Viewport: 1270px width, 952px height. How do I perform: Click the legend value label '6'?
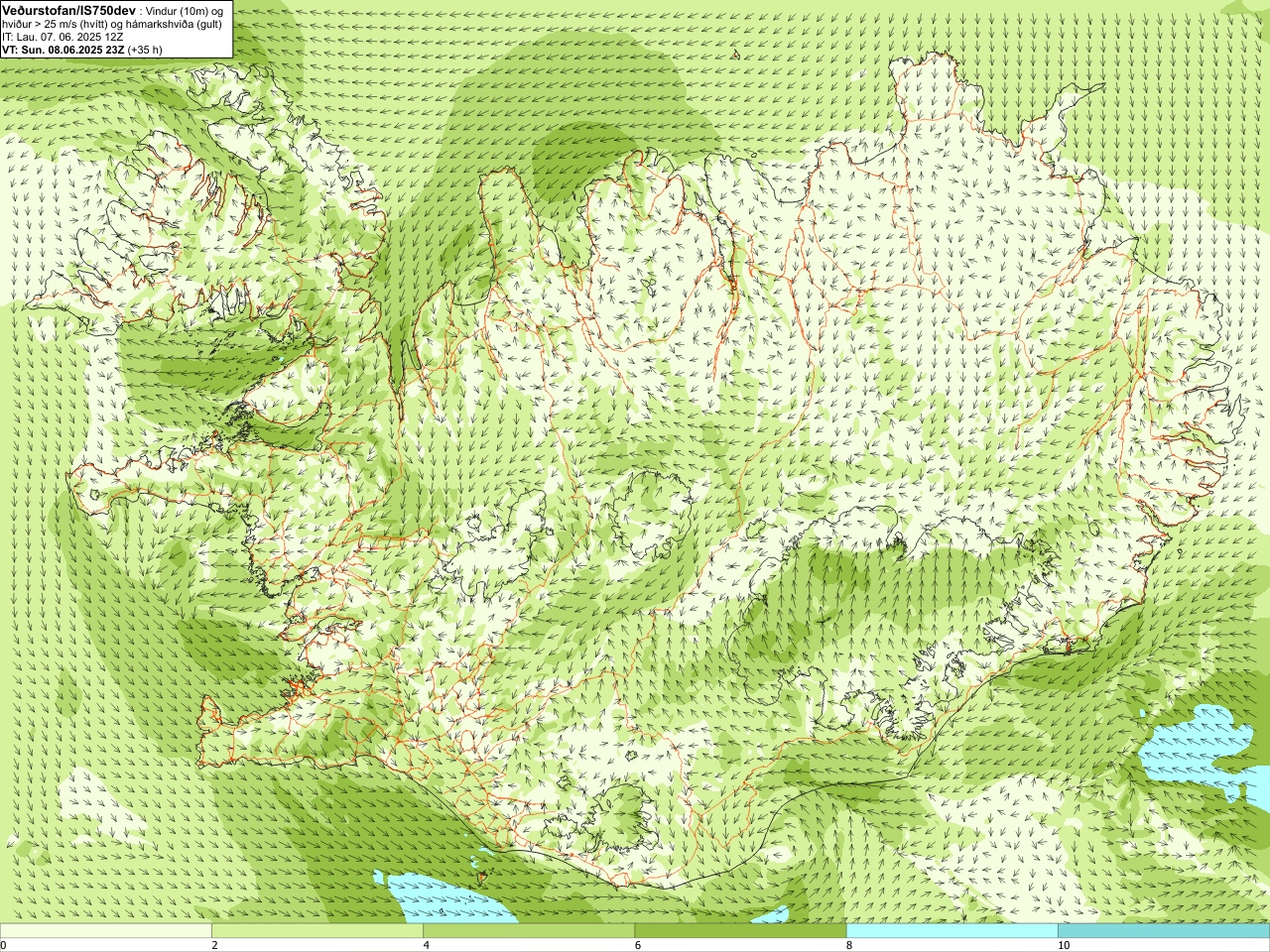click(637, 945)
